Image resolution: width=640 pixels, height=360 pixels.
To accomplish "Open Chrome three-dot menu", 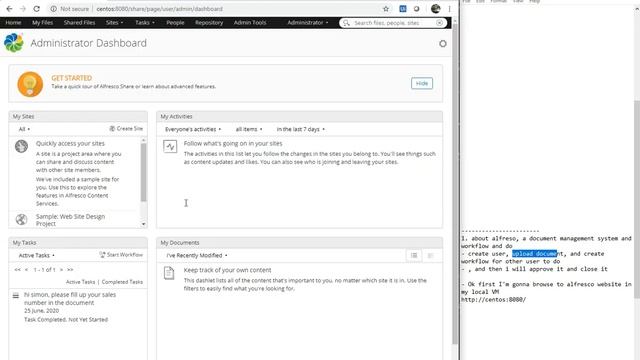I will [x=449, y=9].
